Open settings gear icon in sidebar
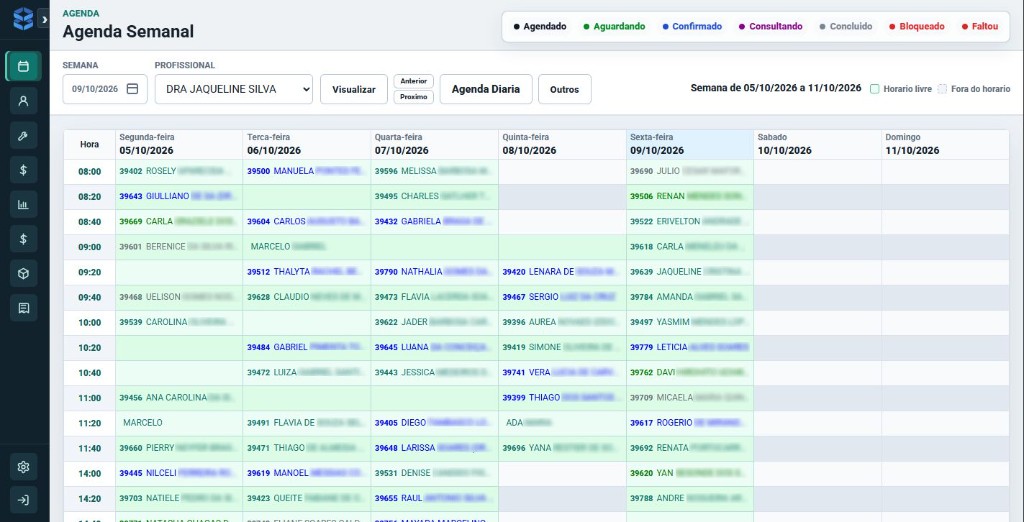 tap(24, 466)
